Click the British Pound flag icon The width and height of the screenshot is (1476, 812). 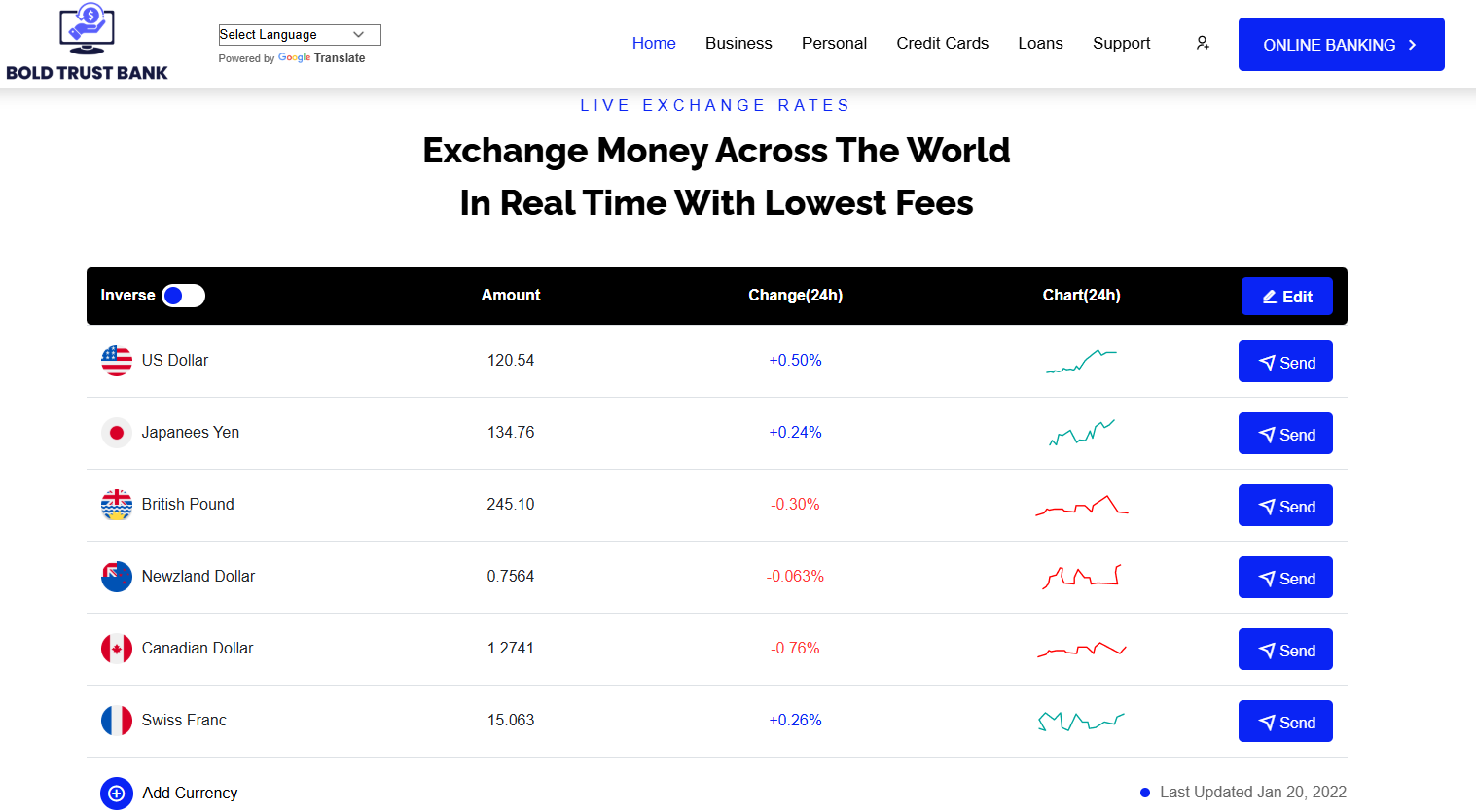(x=117, y=505)
